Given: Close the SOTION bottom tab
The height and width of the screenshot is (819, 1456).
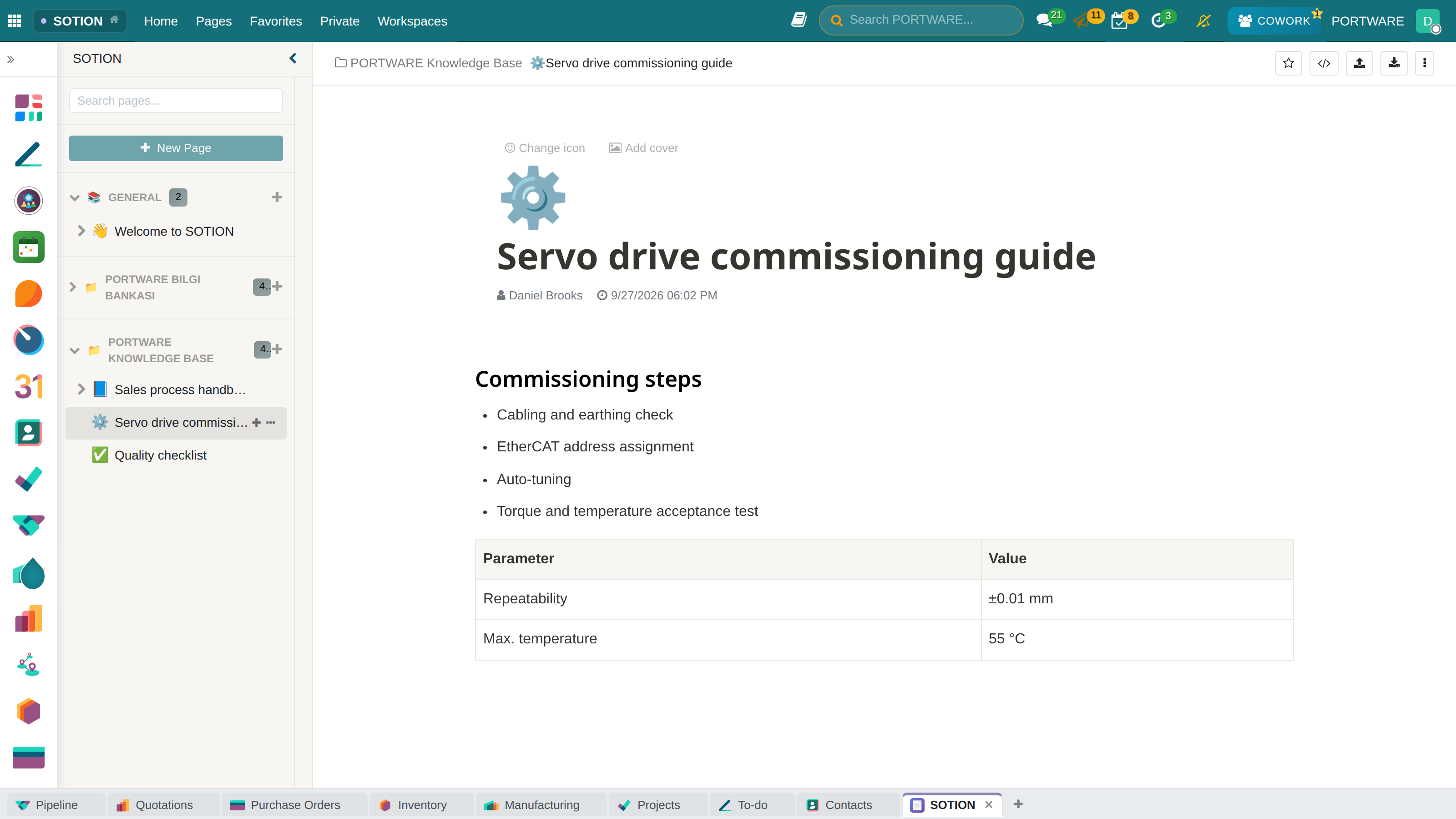Looking at the screenshot, I should point(989,804).
